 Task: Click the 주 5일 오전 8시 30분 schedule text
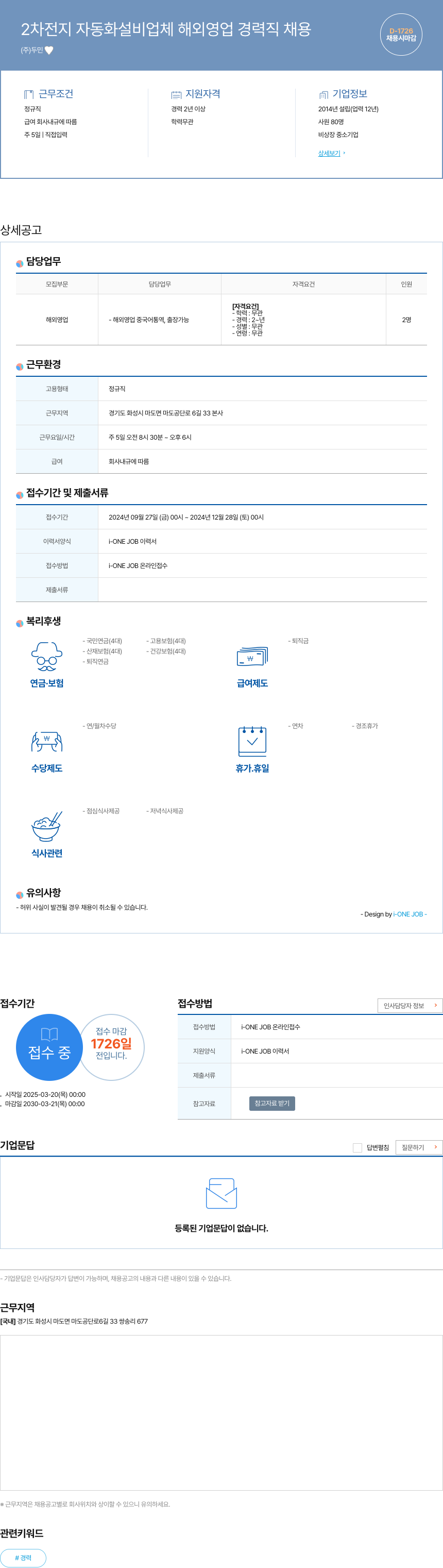click(150, 437)
